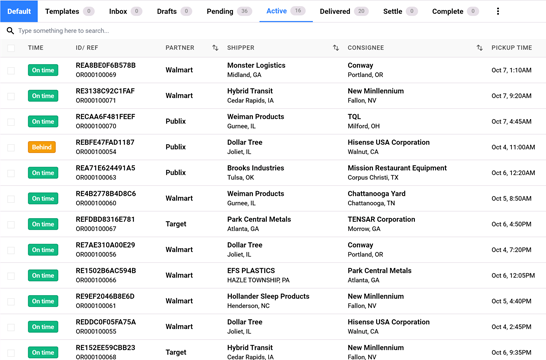Switch to the Default tab
This screenshot has height=360, width=546.
[19, 11]
